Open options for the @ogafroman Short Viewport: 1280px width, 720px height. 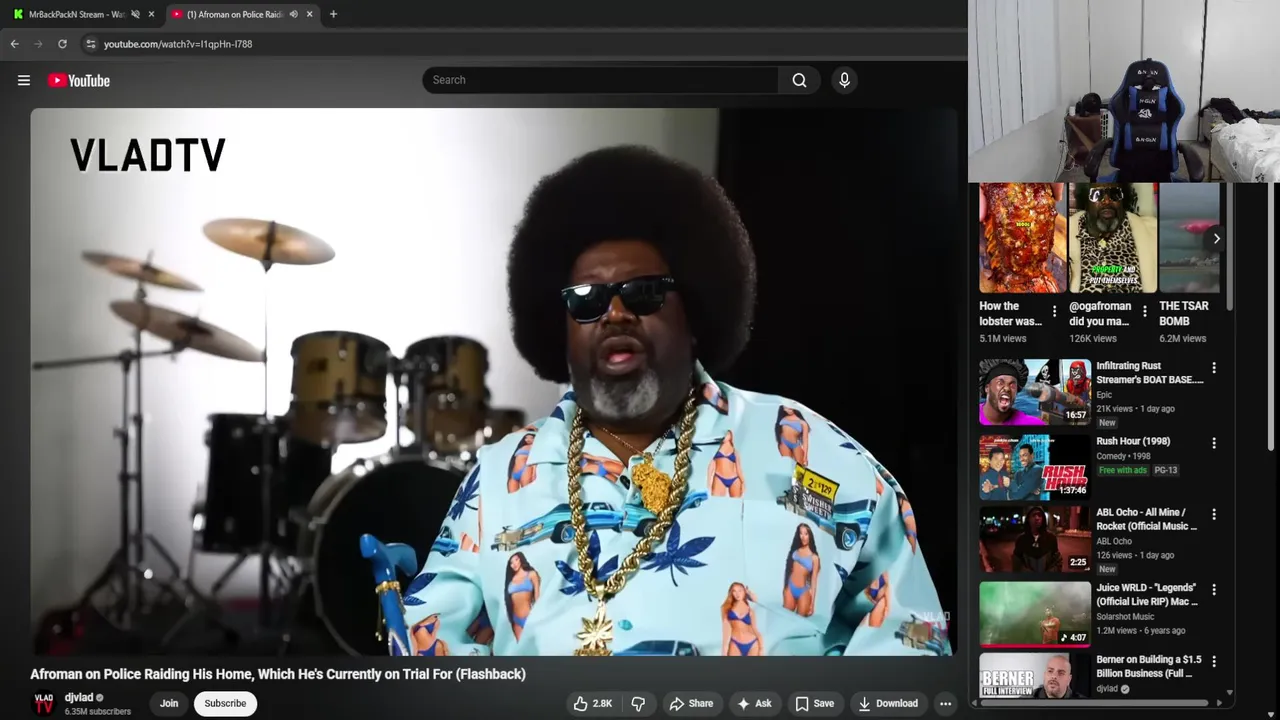click(1145, 312)
